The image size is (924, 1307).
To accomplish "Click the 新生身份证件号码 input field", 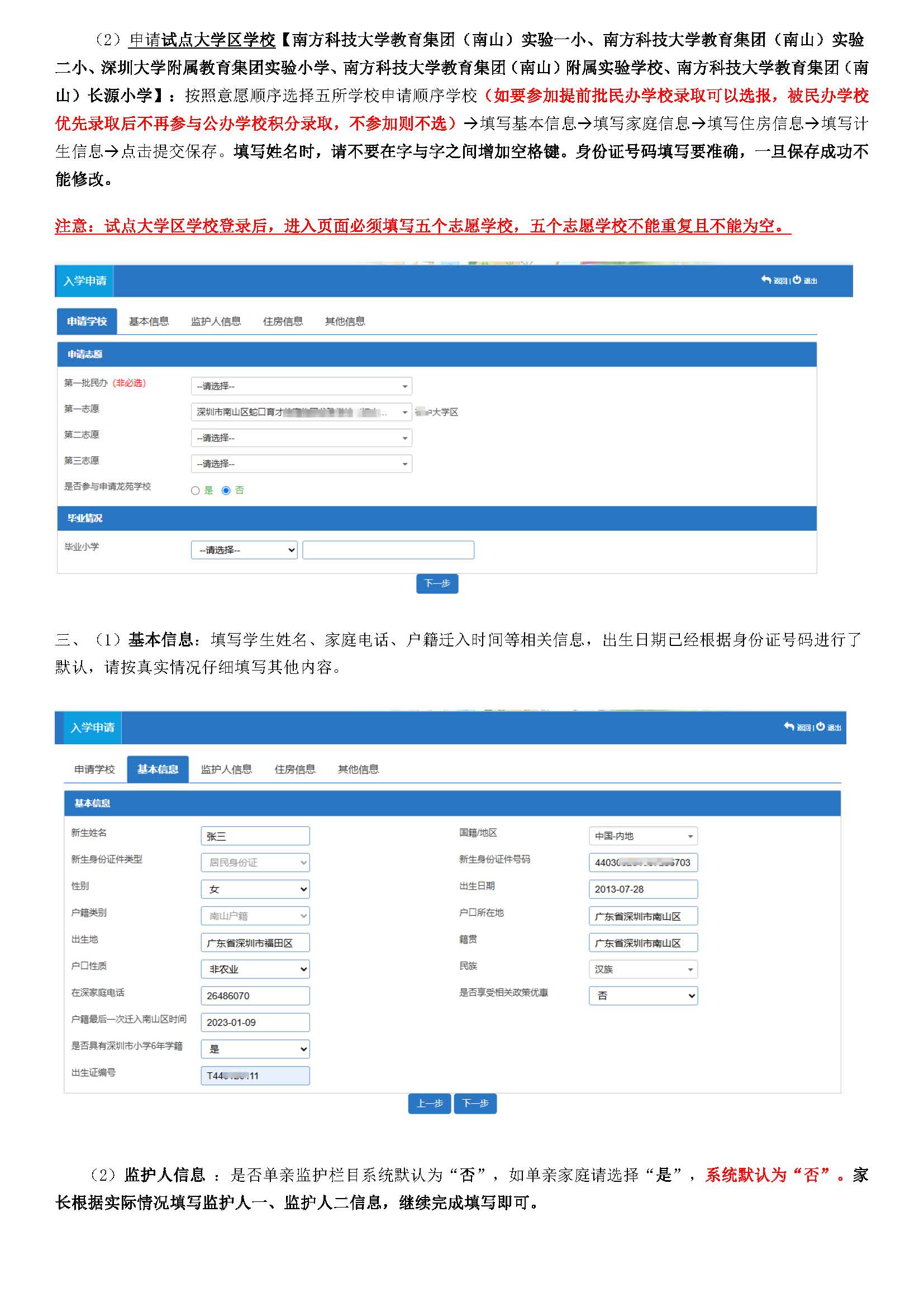I will 643,862.
